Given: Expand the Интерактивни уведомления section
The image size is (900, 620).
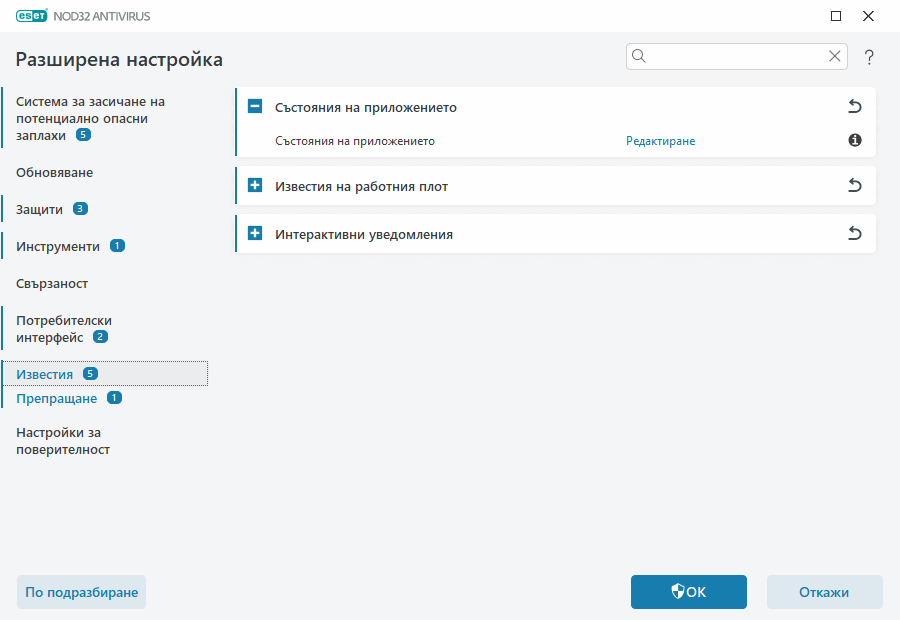Looking at the screenshot, I should pos(257,233).
